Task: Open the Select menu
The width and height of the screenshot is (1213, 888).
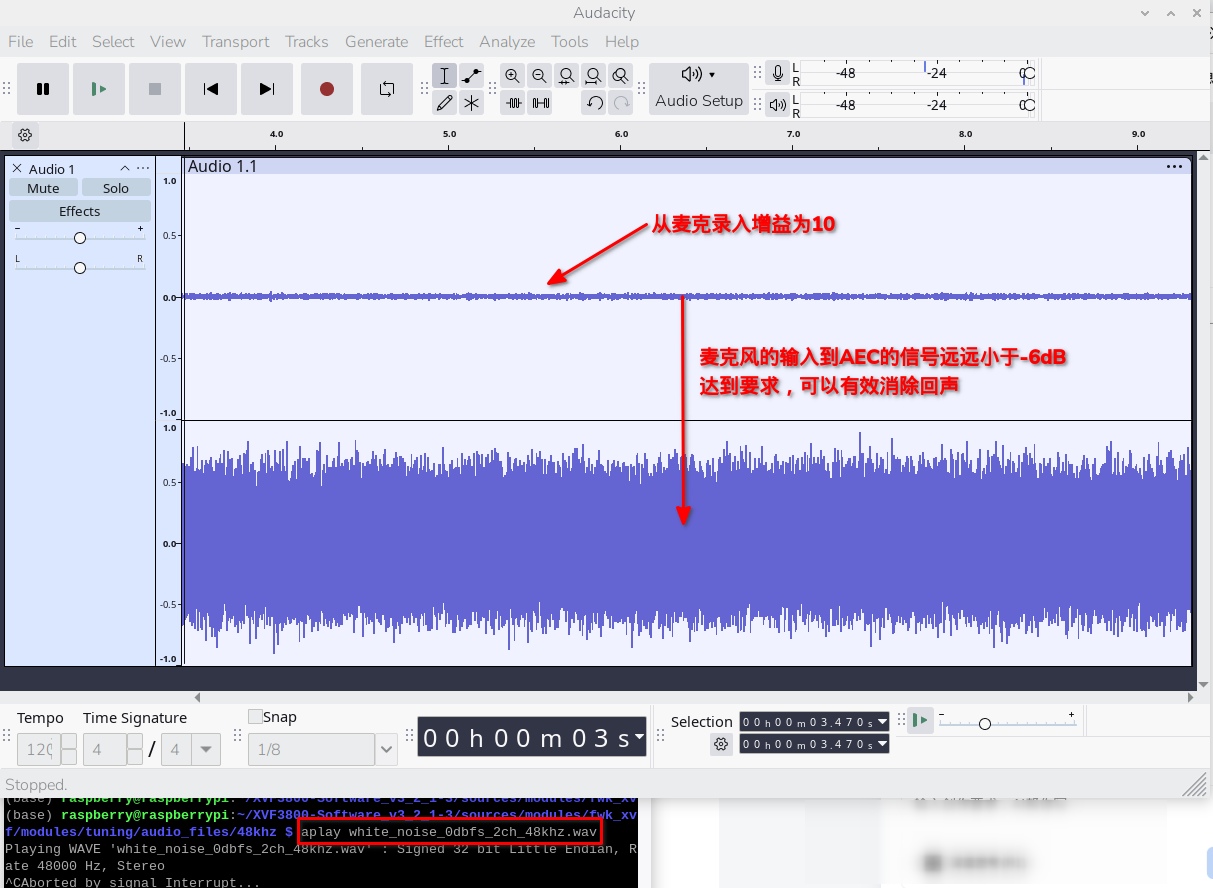Action: coord(113,41)
